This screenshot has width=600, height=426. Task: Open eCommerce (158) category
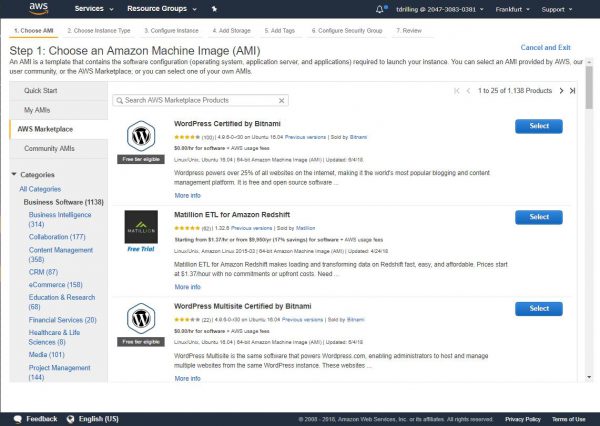pos(55,285)
